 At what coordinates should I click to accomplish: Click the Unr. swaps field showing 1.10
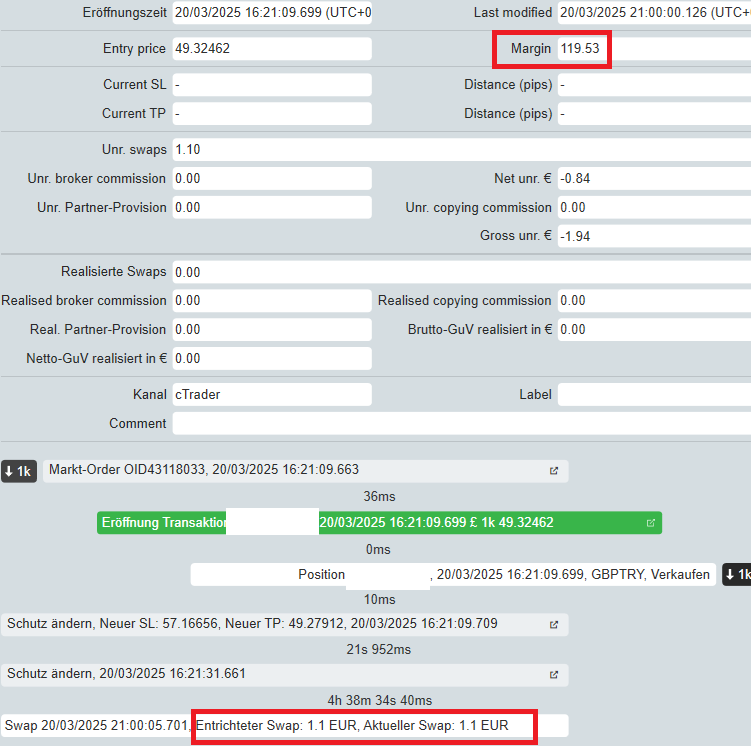click(462, 150)
